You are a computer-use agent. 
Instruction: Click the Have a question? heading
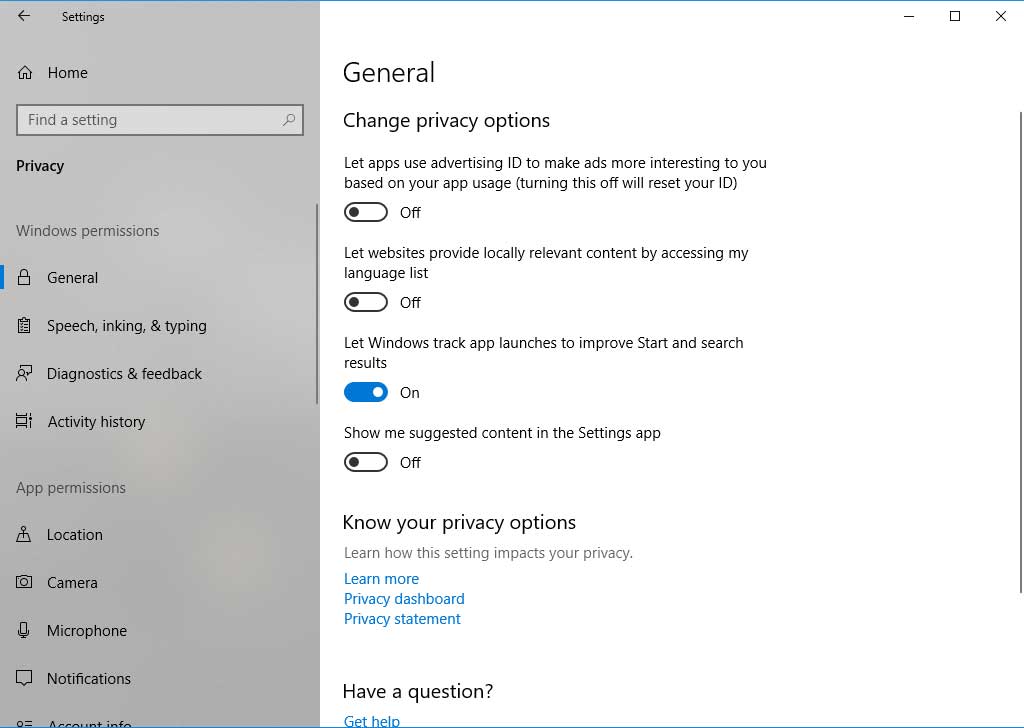point(418,691)
